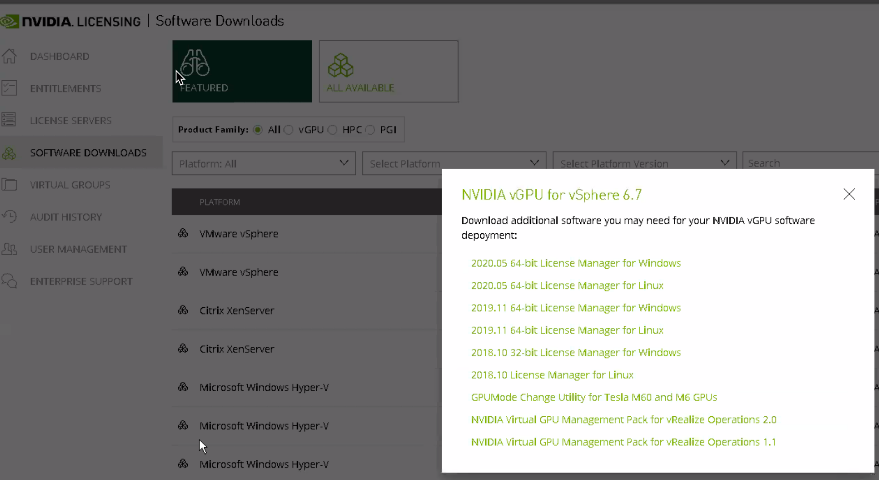This screenshot has width=879, height=480.
Task: Select first Citrix XenServer row text
Action: pos(237,310)
